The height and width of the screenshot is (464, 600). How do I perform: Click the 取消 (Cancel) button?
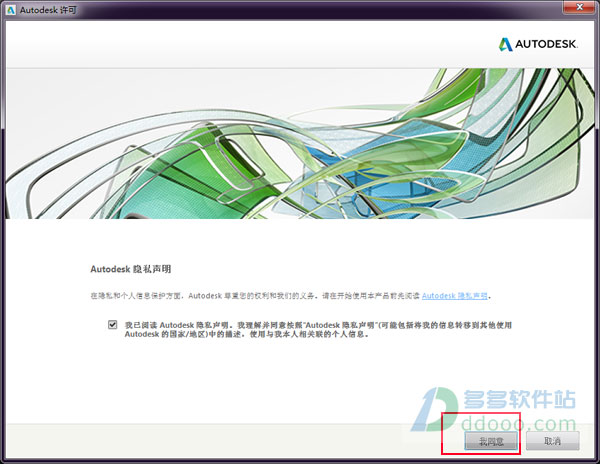553,441
